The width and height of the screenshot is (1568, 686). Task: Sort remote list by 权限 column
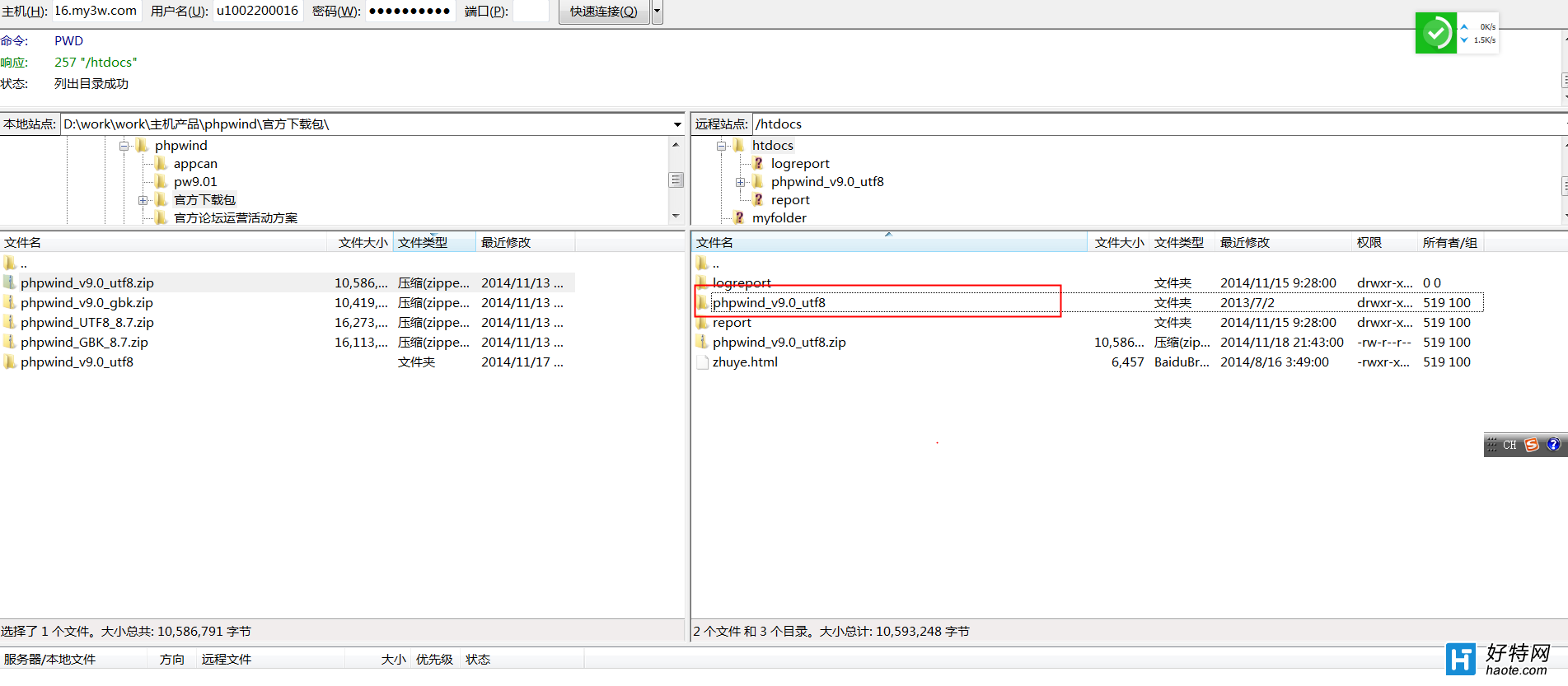click(x=1384, y=242)
